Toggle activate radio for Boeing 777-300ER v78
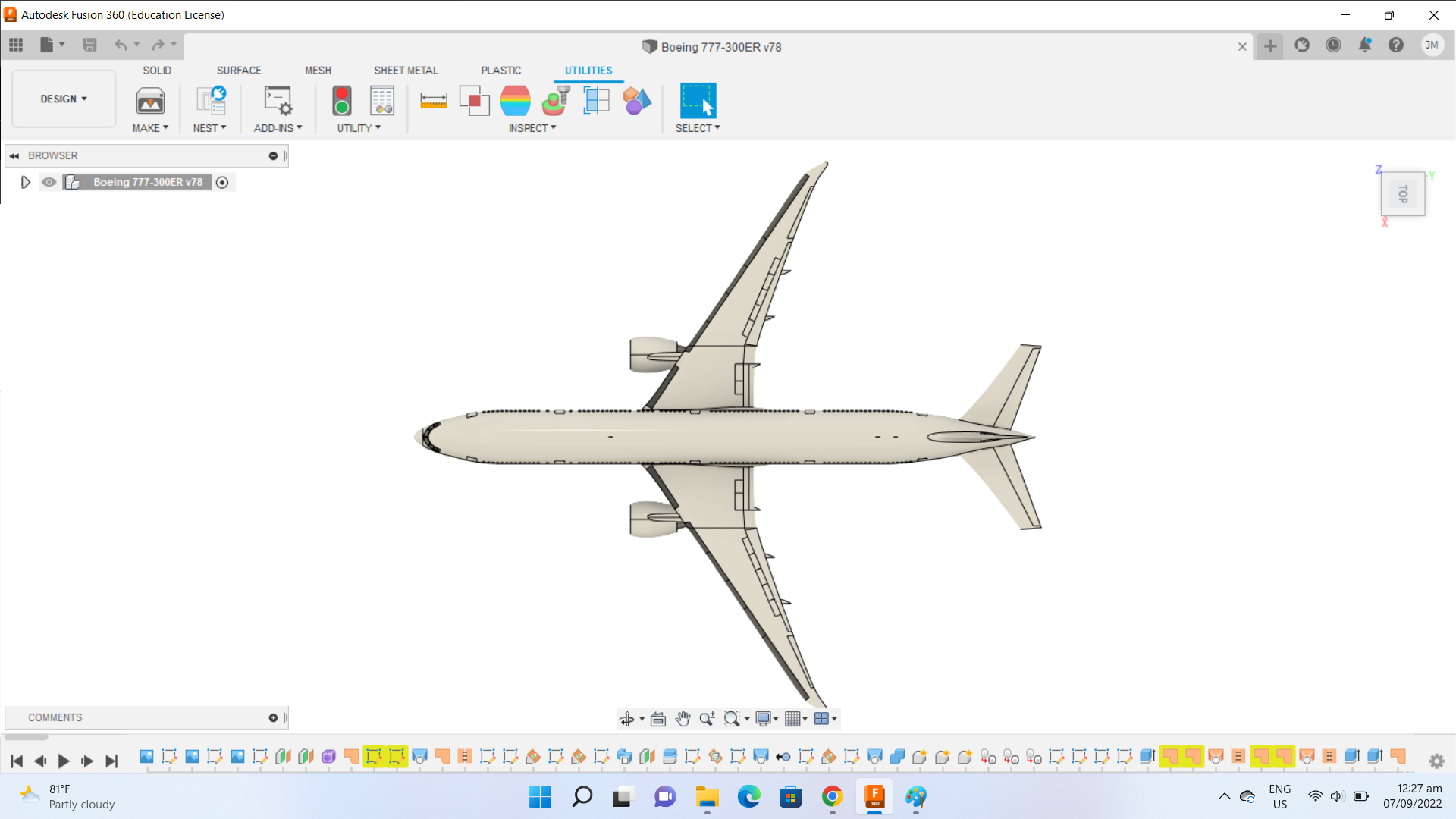 coord(222,182)
